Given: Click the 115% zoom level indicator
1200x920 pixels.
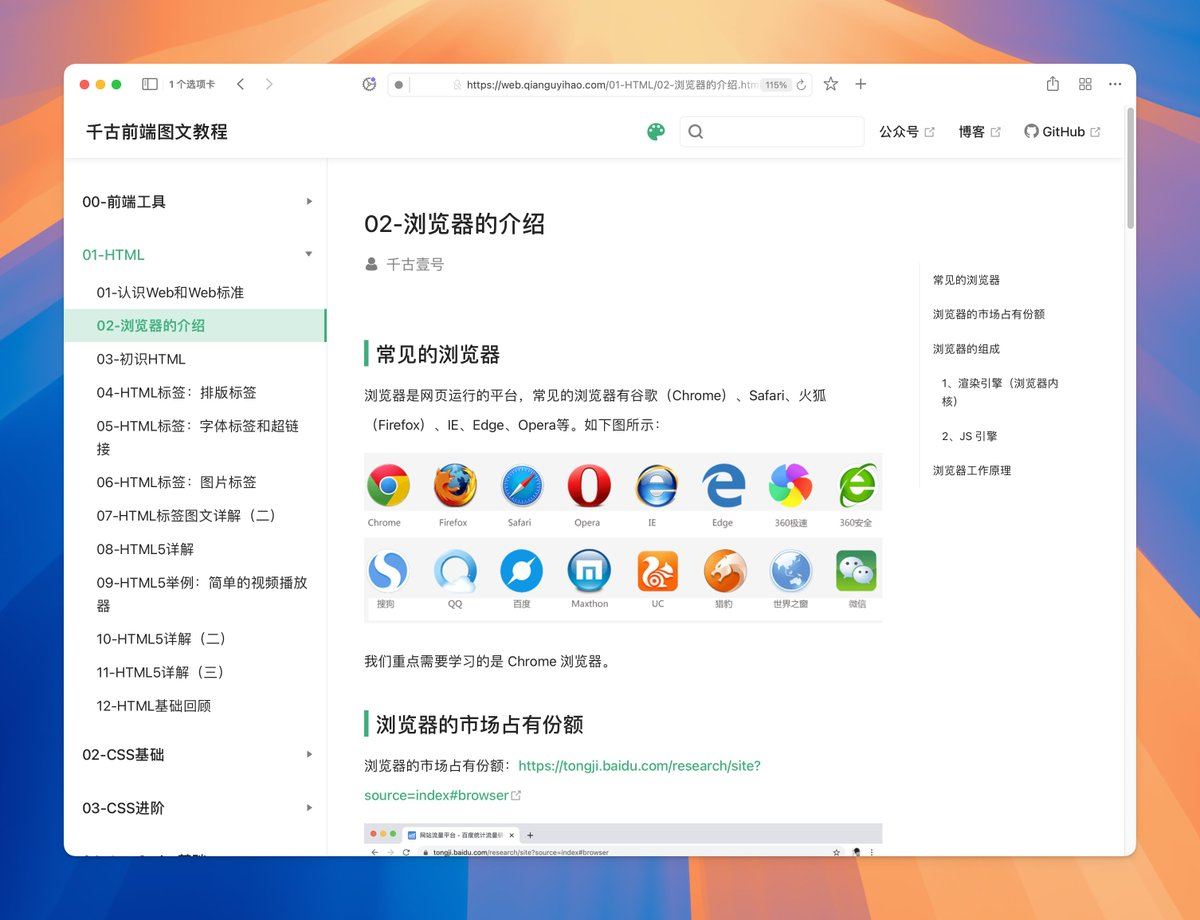Looking at the screenshot, I should (x=776, y=85).
